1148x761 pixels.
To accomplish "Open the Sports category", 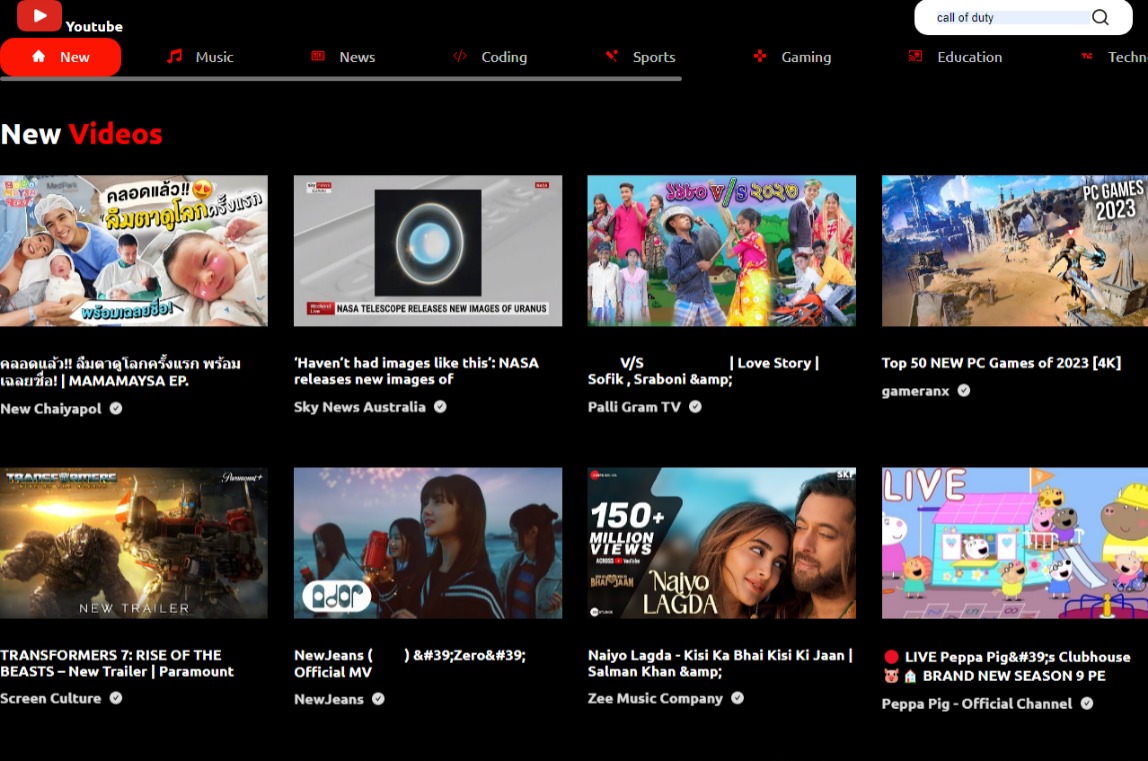I will click(640, 57).
